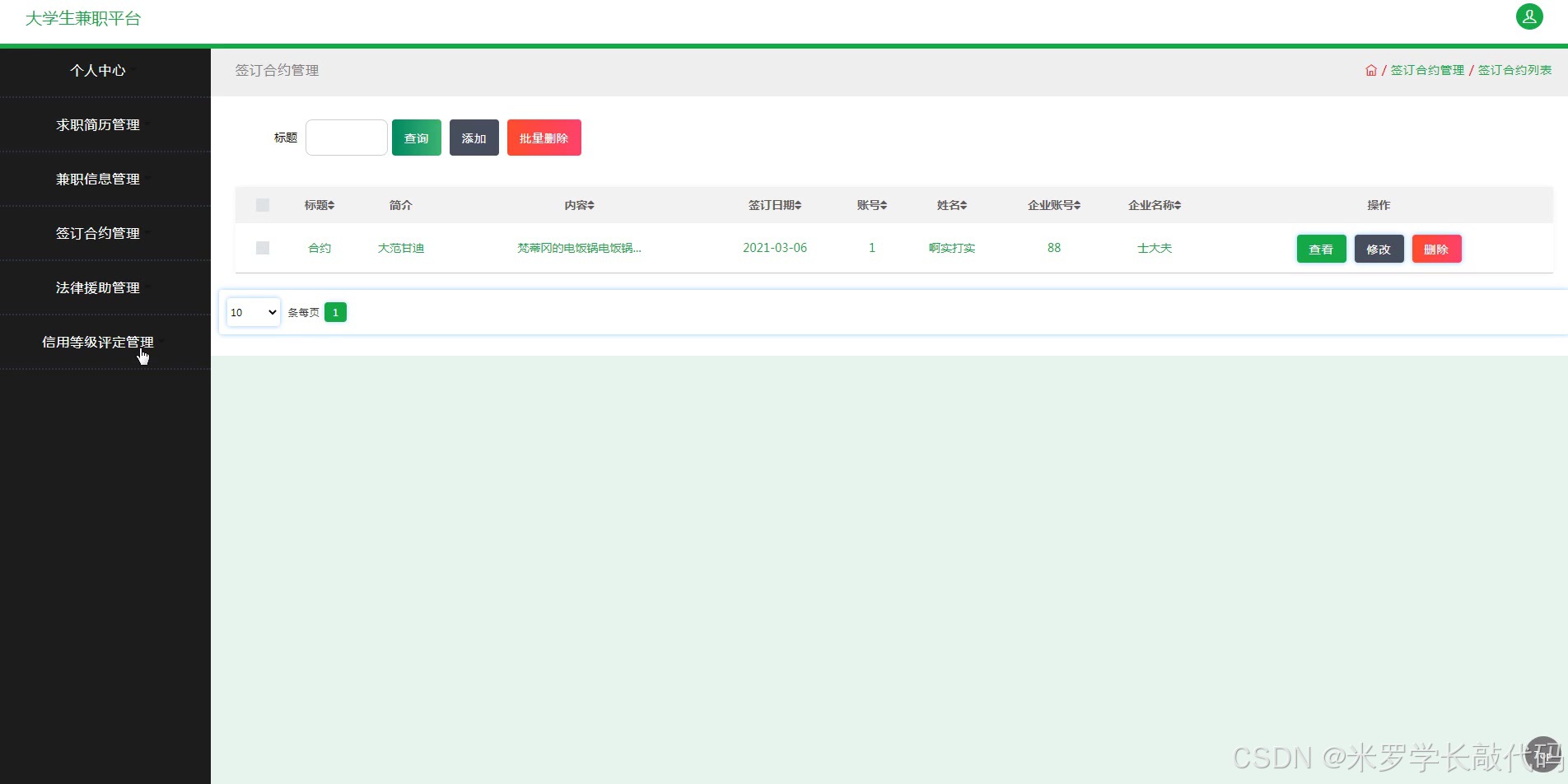The image size is (1568, 784).
Task: Click the 操作 column header
Action: [1379, 205]
